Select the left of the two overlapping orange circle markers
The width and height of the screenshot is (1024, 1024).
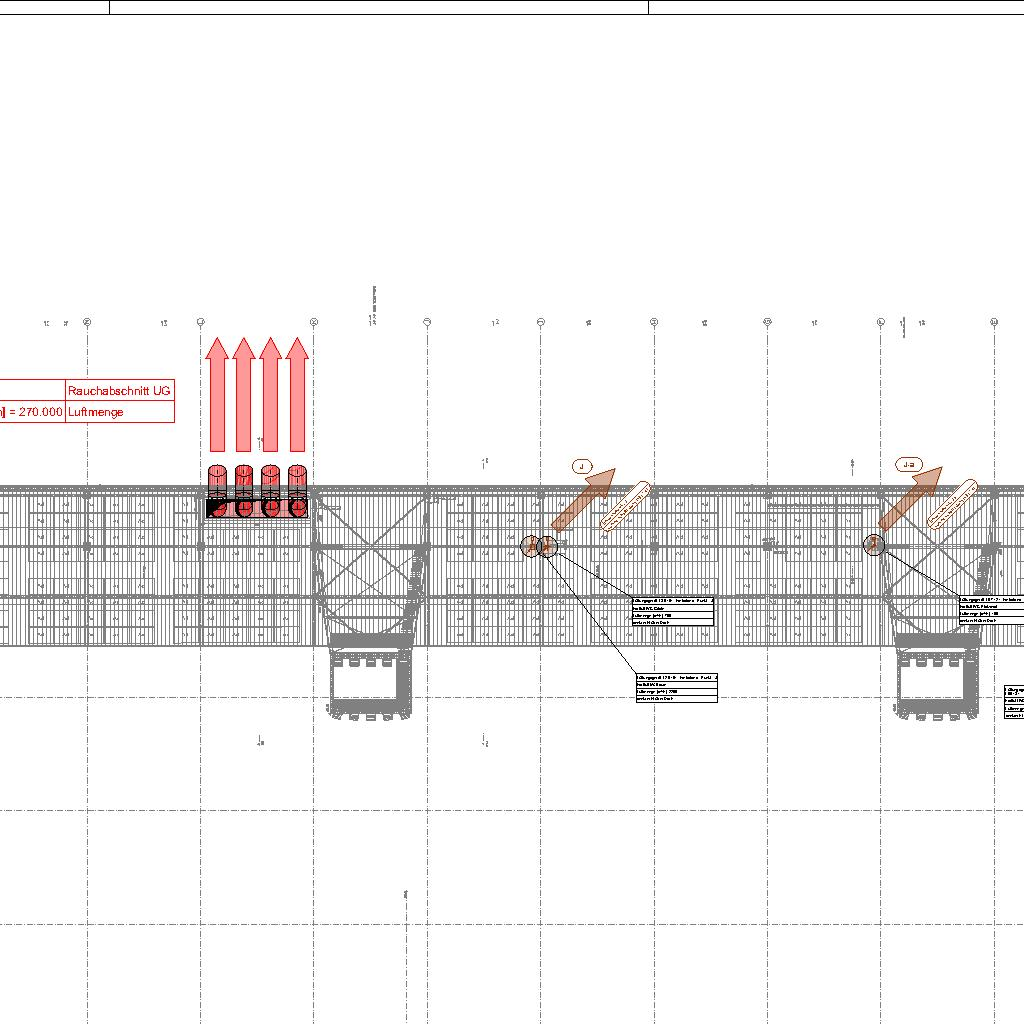point(529,546)
